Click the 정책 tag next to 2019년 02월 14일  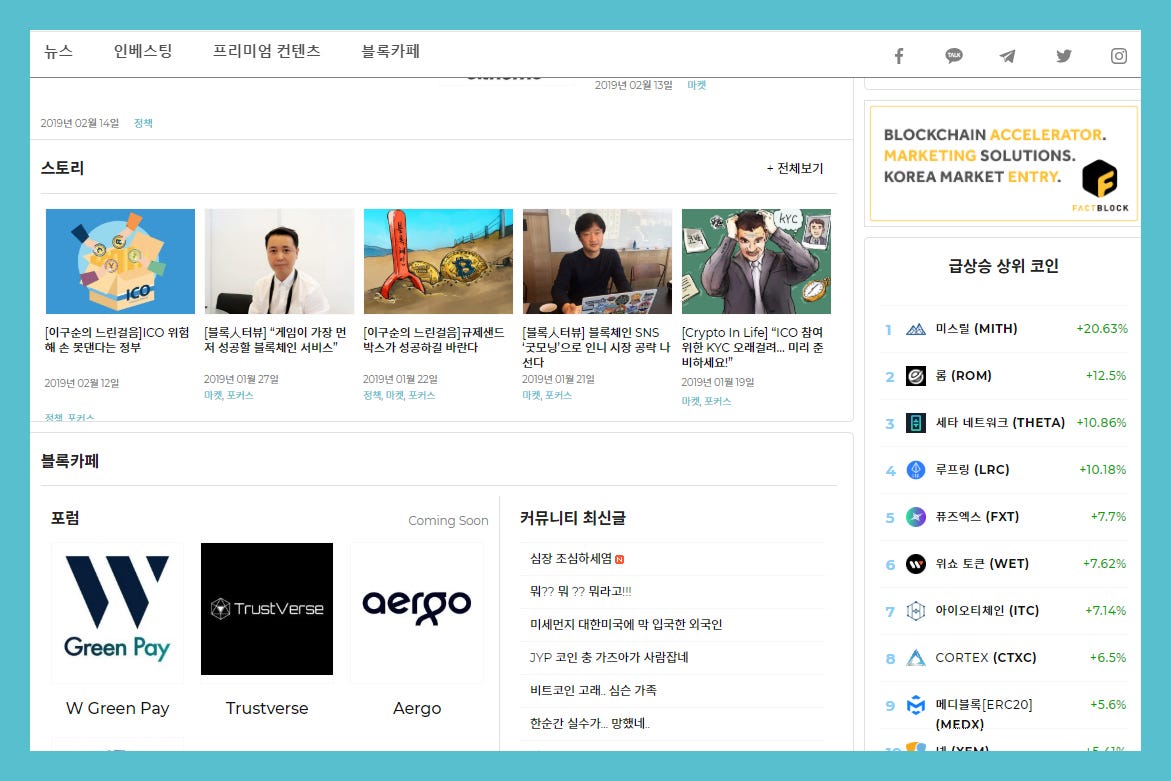tap(143, 123)
